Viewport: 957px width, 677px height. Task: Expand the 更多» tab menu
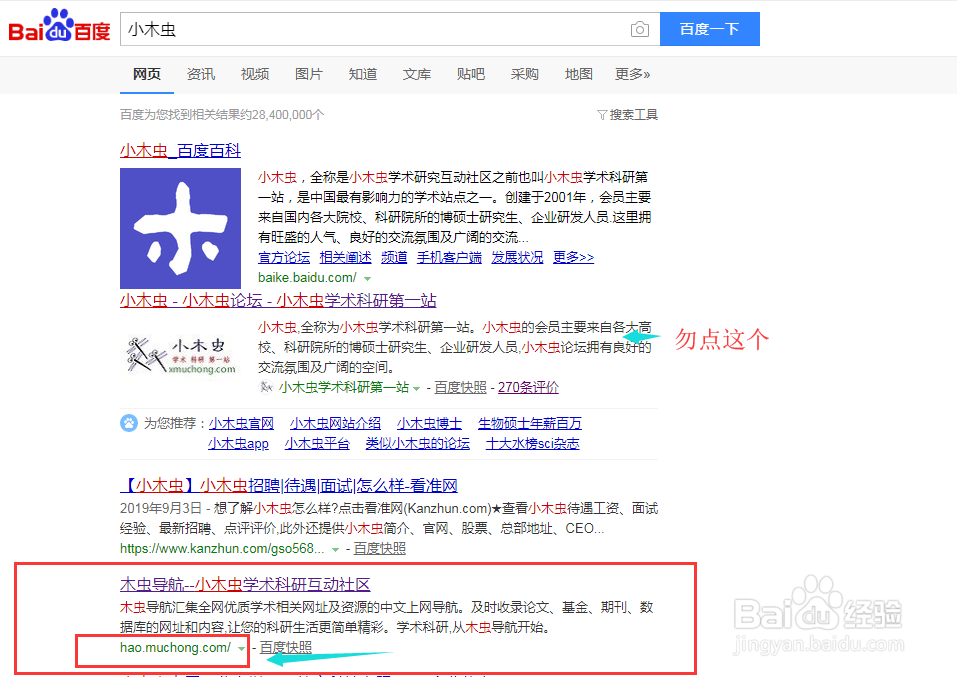(x=632, y=74)
